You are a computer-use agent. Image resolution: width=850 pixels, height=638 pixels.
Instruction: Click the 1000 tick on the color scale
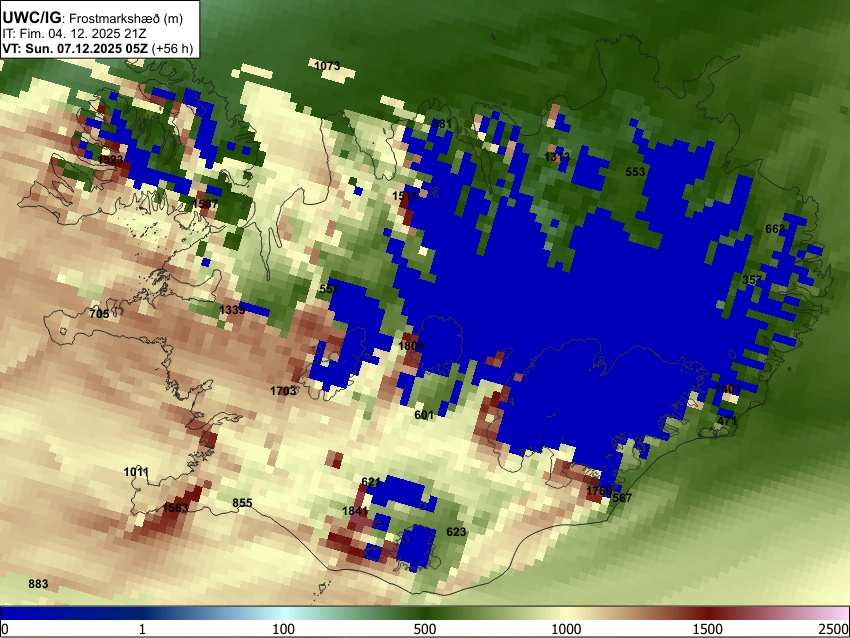(566, 629)
